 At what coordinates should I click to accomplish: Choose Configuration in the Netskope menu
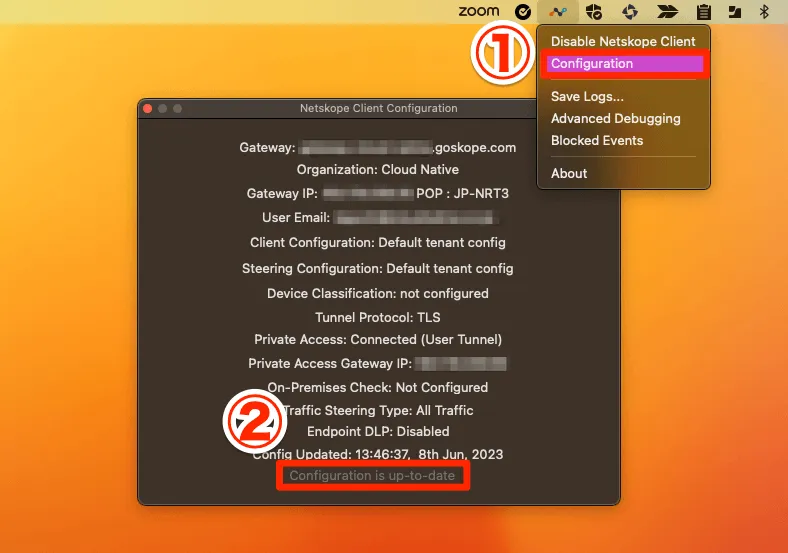pos(624,64)
